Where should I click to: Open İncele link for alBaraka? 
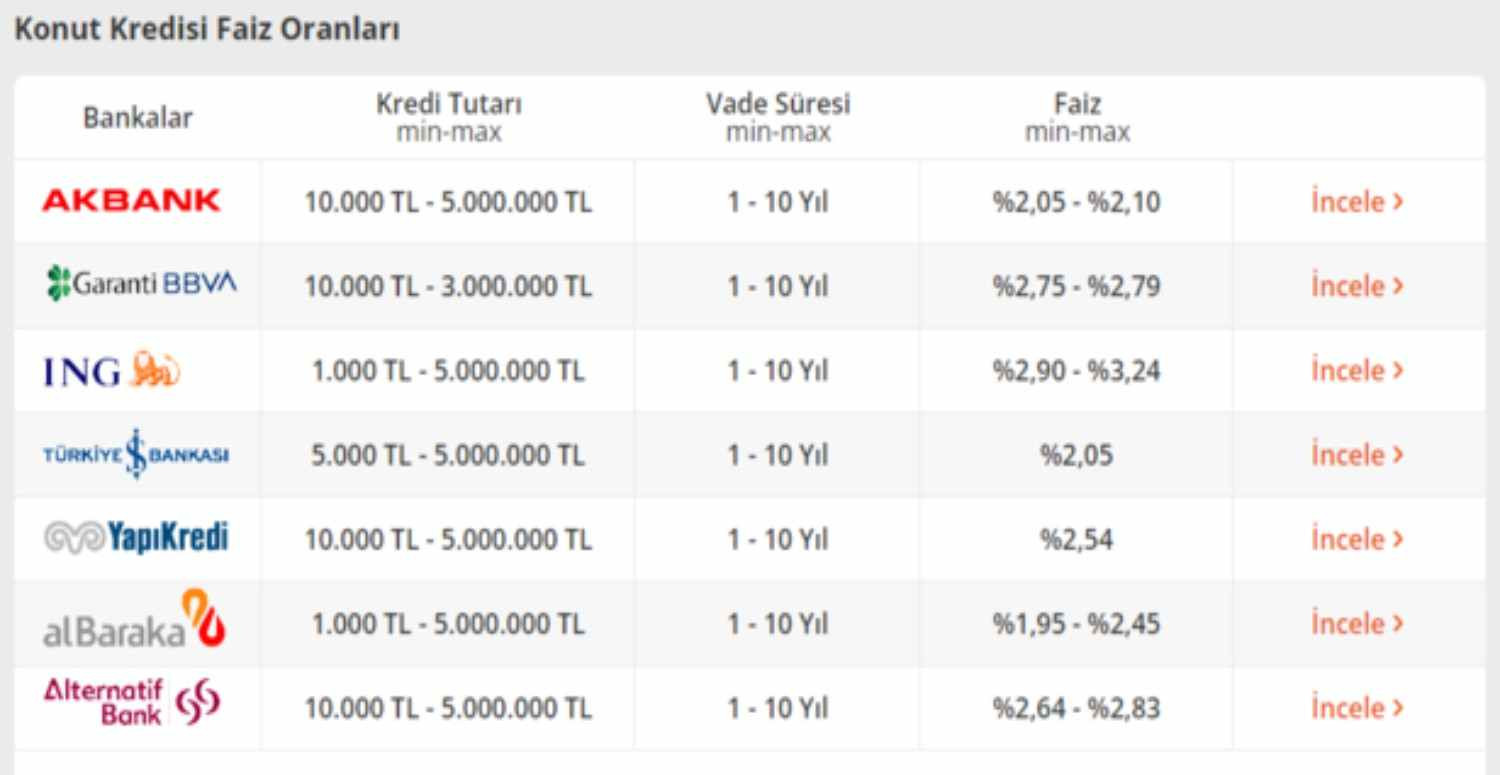tap(1357, 623)
